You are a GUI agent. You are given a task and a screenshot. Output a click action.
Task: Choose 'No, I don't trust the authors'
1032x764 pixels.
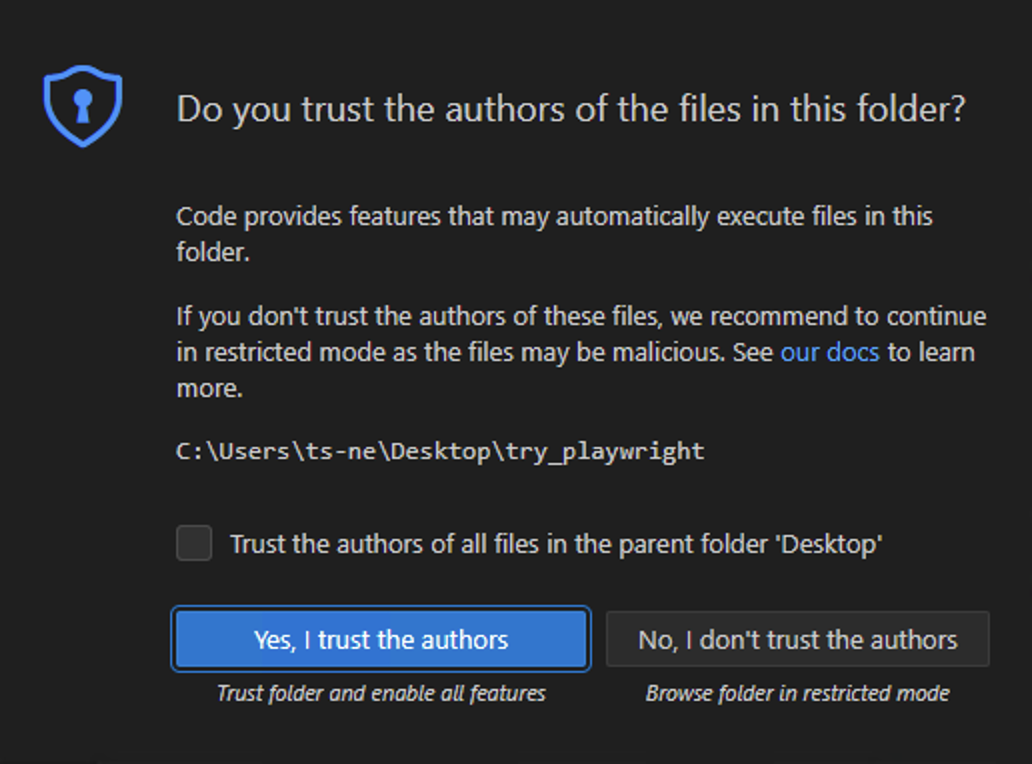(797, 640)
